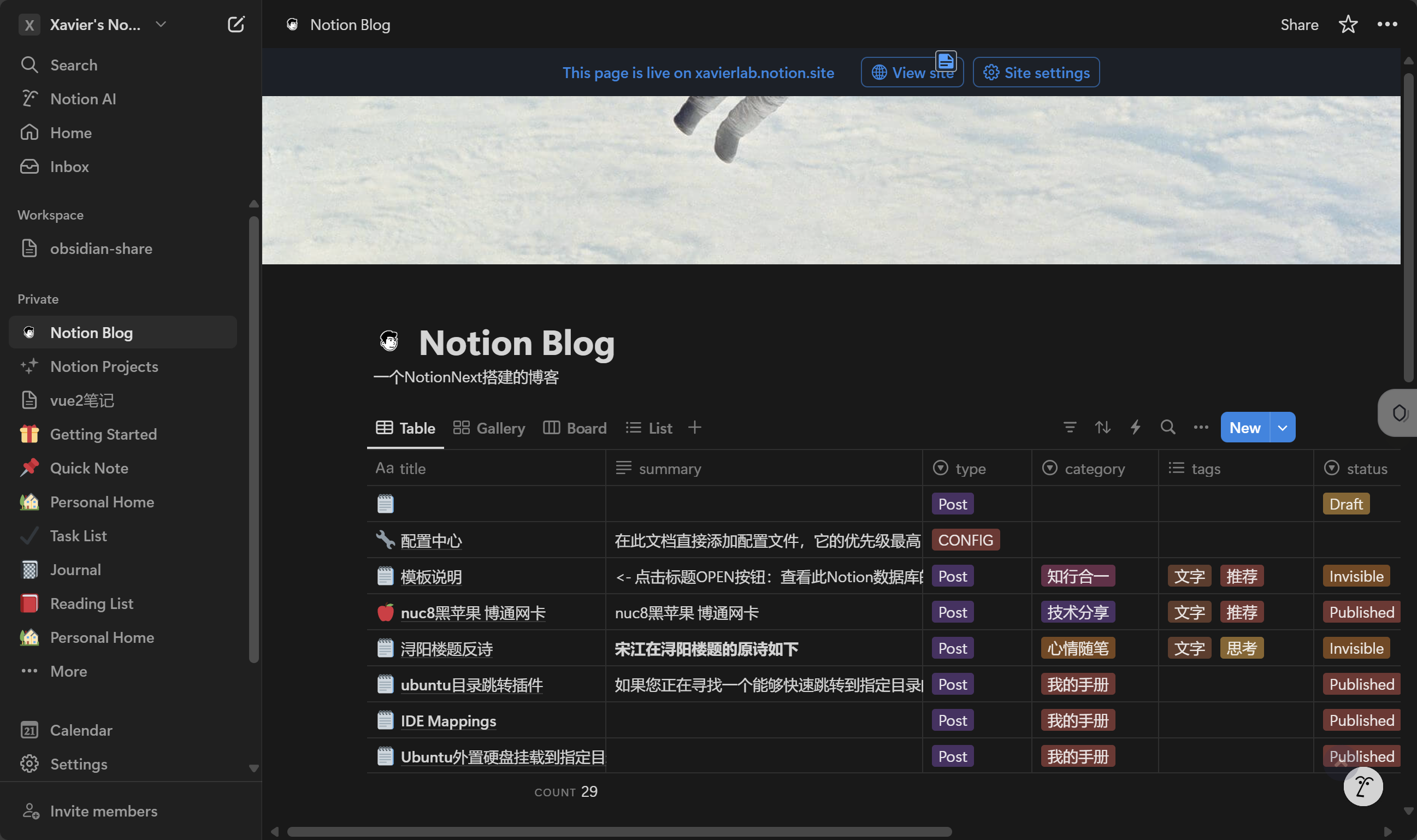
Task: Open the 配置中心 wrench row
Action: (x=432, y=541)
